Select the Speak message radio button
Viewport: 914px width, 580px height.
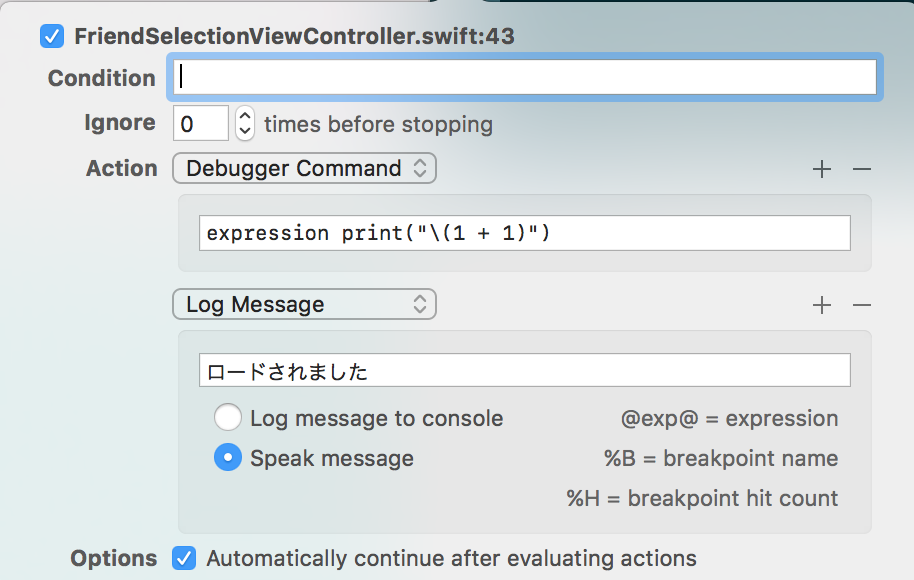pos(228,458)
